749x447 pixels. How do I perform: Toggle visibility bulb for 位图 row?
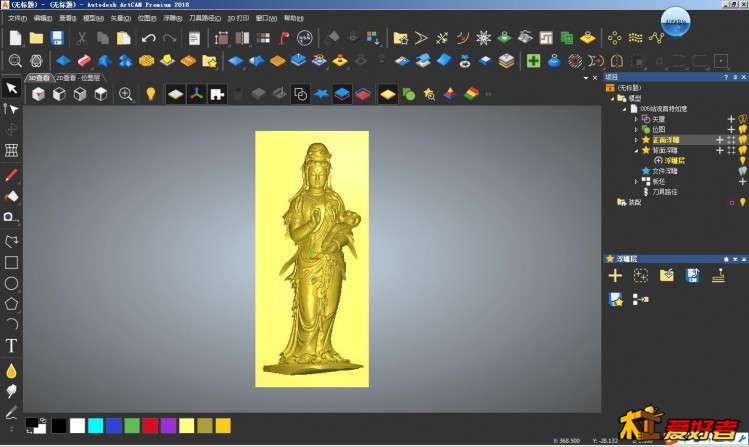pos(743,129)
